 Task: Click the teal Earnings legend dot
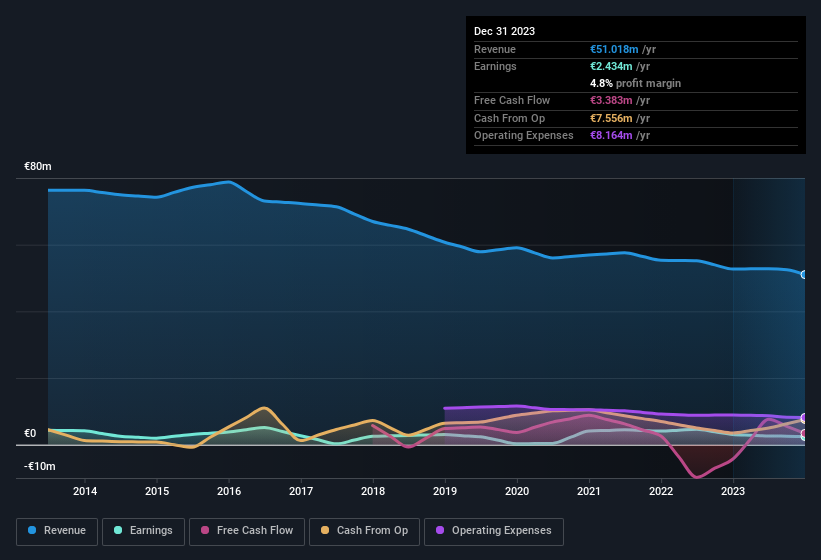[x=118, y=530]
